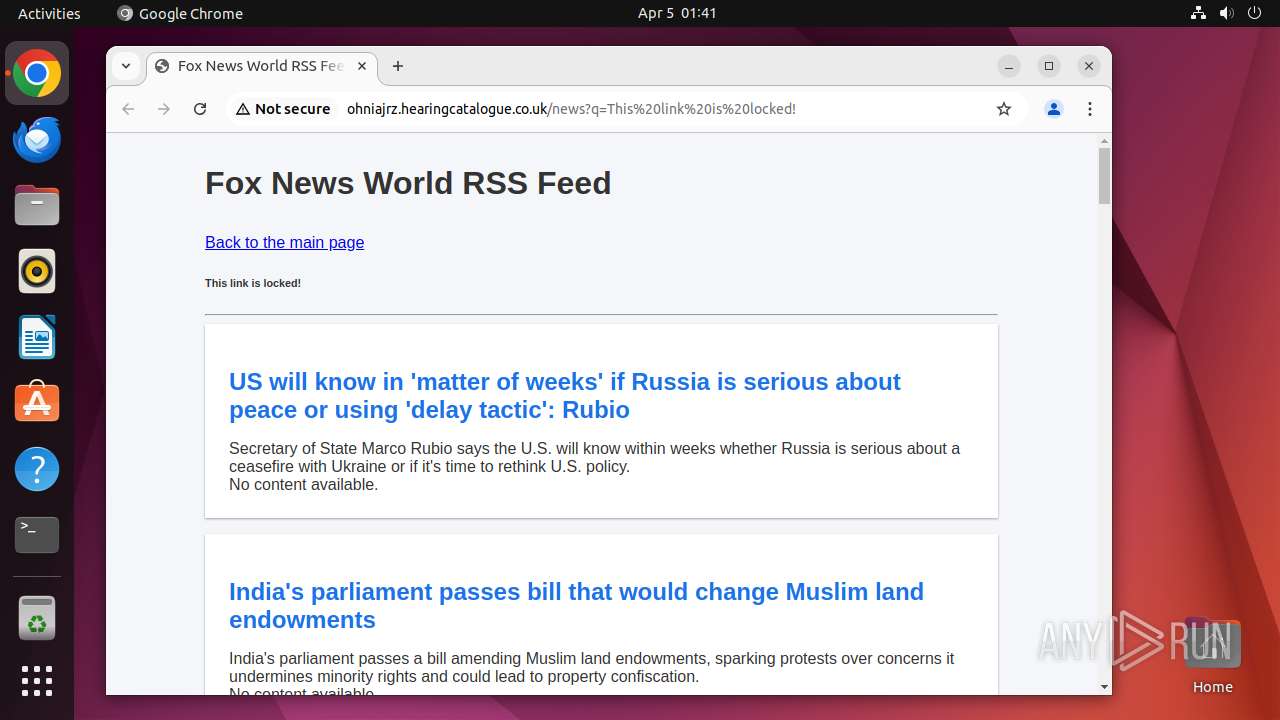This screenshot has height=720, width=1280.
Task: Open the Help icon in dock
Action: 37,469
